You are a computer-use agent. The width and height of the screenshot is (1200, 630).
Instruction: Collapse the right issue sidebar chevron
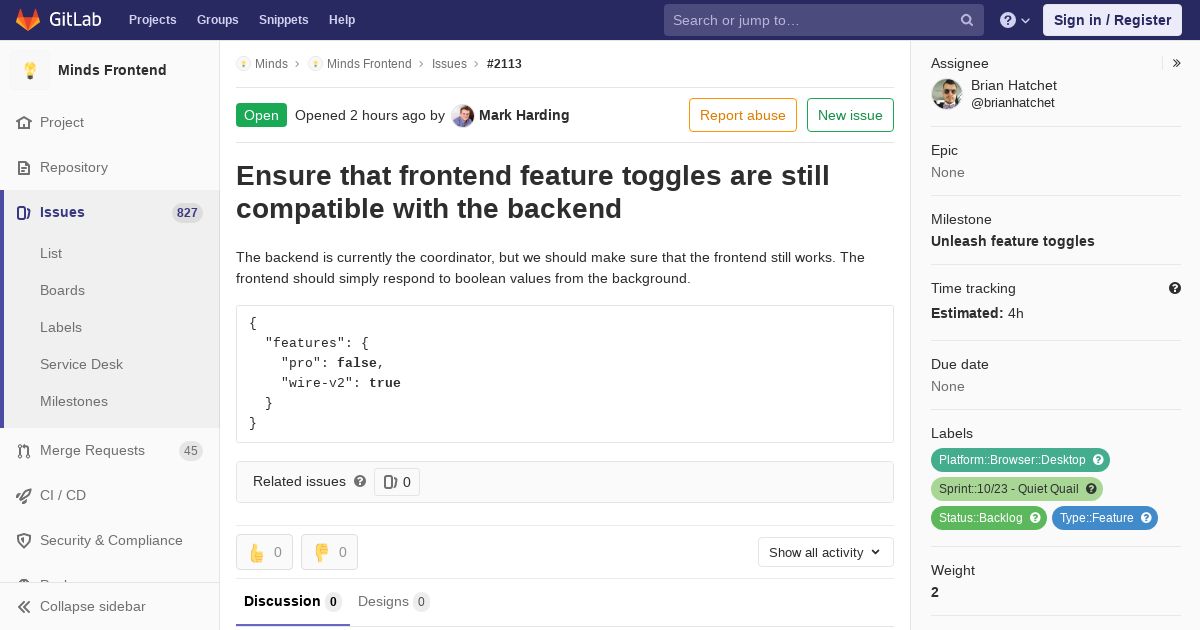point(1177,63)
